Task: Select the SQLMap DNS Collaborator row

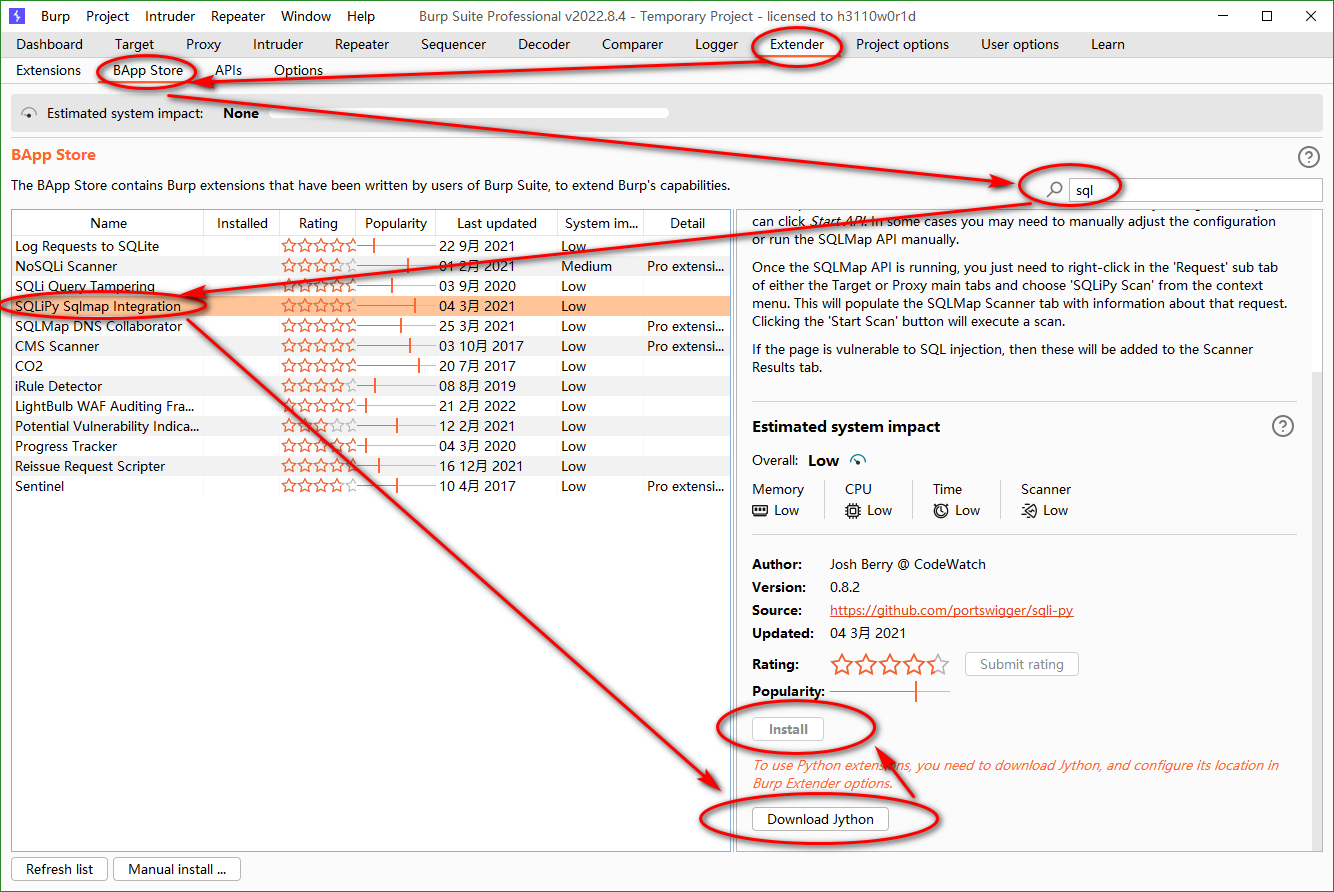Action: pyautogui.click(x=371, y=326)
